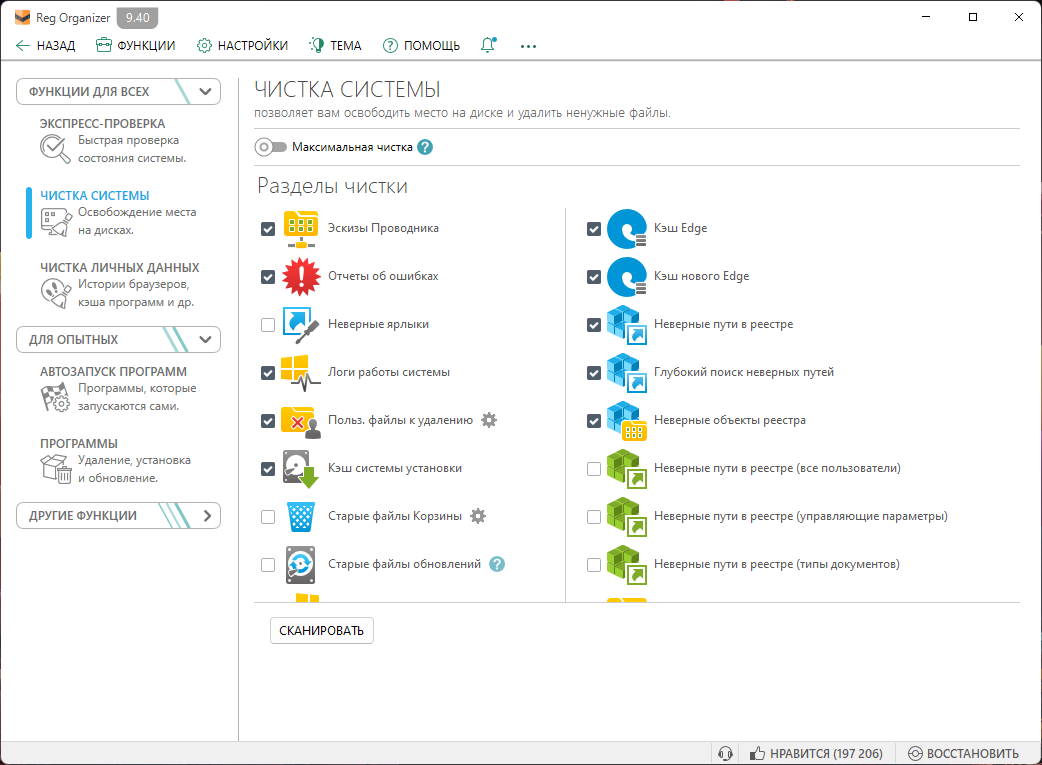Open the ПОМОЩЬ menu
Screen dimensions: 1042x765
click(x=421, y=45)
